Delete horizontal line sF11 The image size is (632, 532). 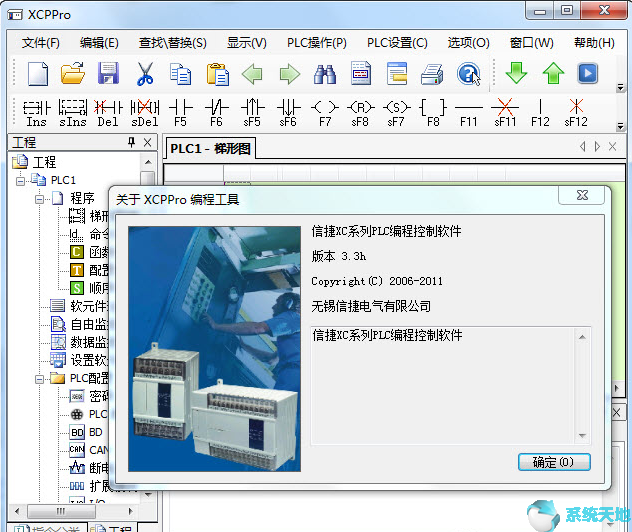point(505,113)
